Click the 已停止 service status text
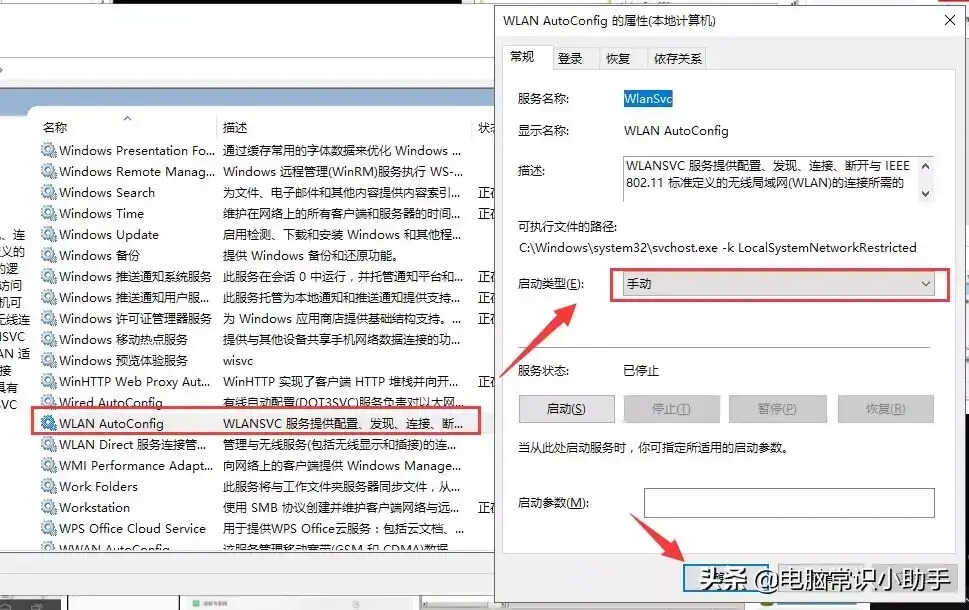Screen dimensions: 969x610 (641, 371)
